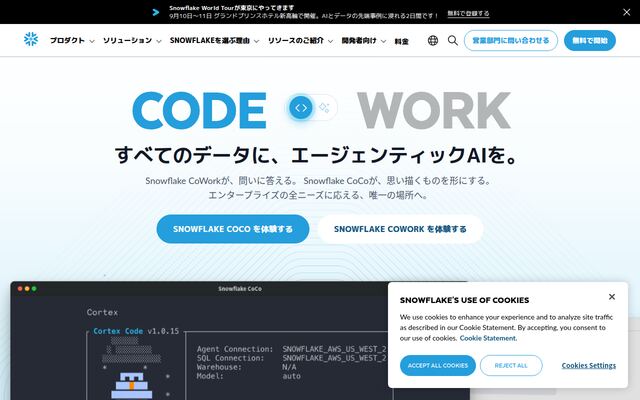Expand the SNOWFLAKEを選ぶ理由 chevron

pyautogui.click(x=256, y=41)
